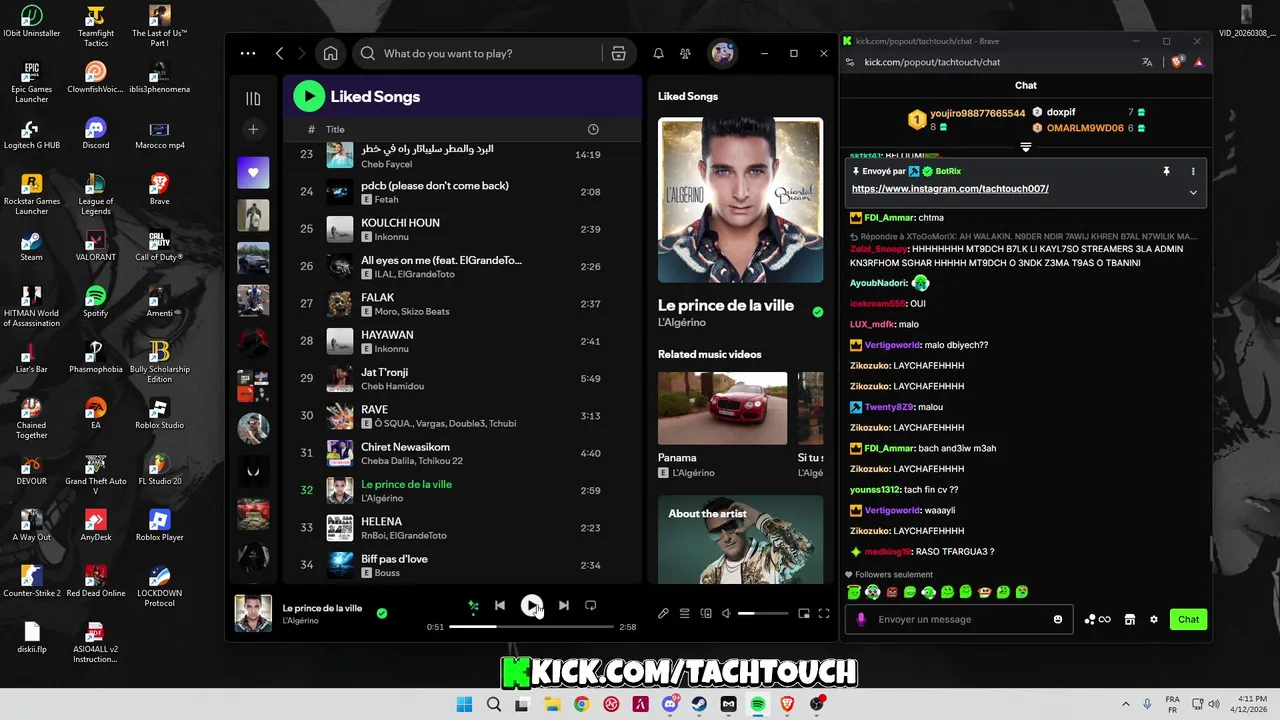Collapse leaderboard with the double-chevron in chat
This screenshot has height=720, width=1280.
1025,147
